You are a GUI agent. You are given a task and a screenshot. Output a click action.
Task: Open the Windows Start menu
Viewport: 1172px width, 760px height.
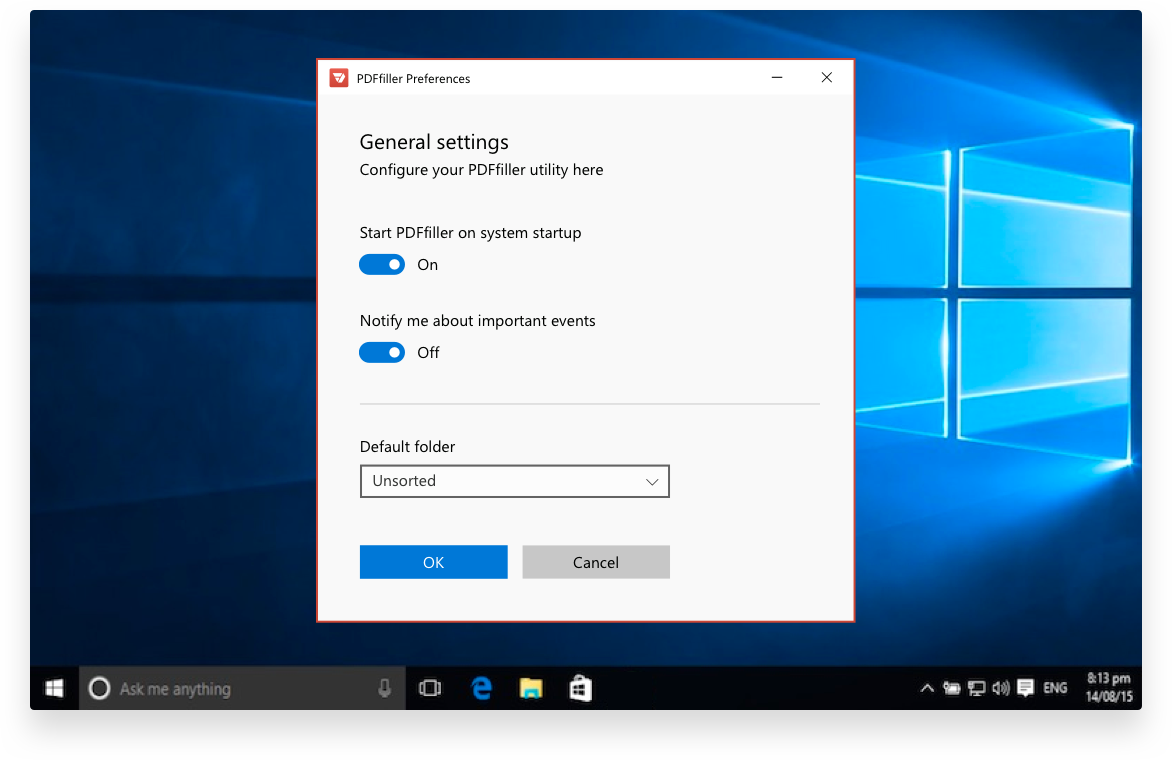[x=55, y=688]
